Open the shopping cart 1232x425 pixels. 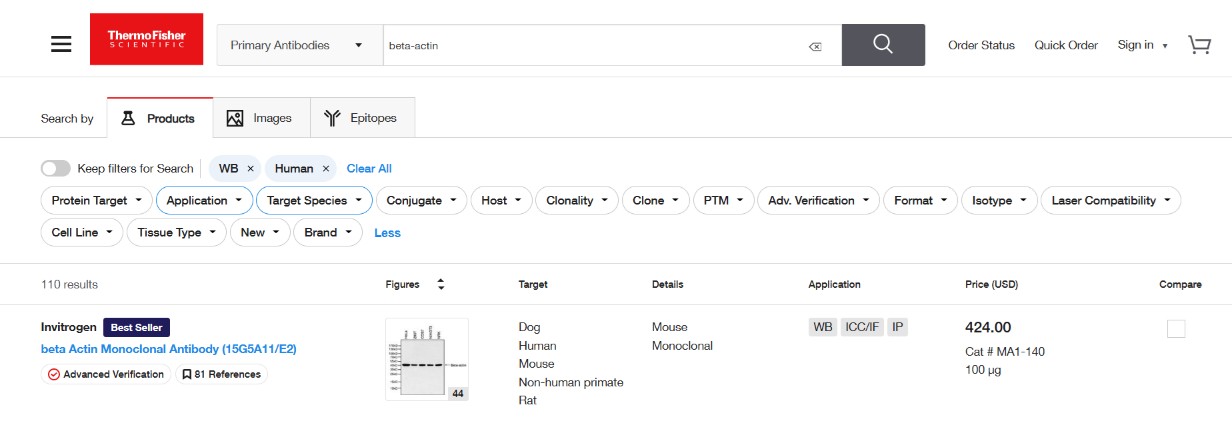[1199, 45]
